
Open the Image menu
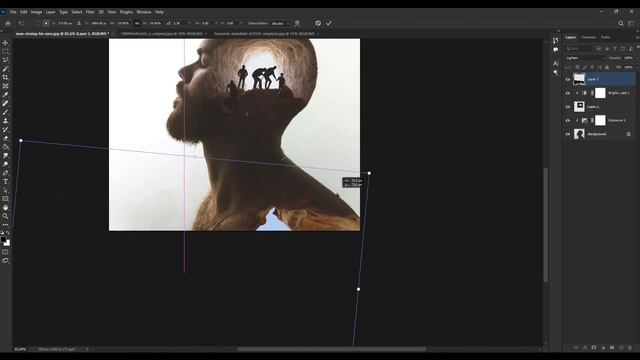(36, 12)
